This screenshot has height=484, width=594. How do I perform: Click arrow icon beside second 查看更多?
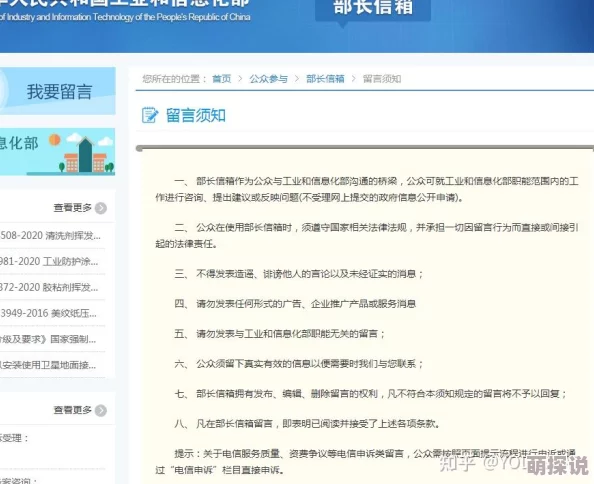101,410
